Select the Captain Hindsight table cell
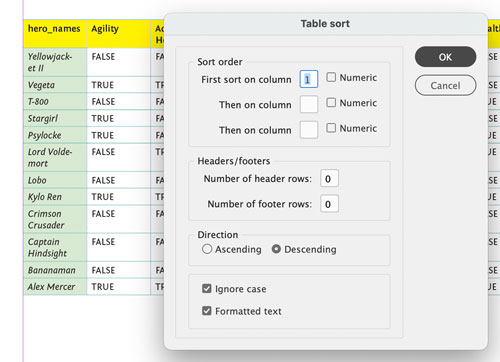 pos(55,248)
